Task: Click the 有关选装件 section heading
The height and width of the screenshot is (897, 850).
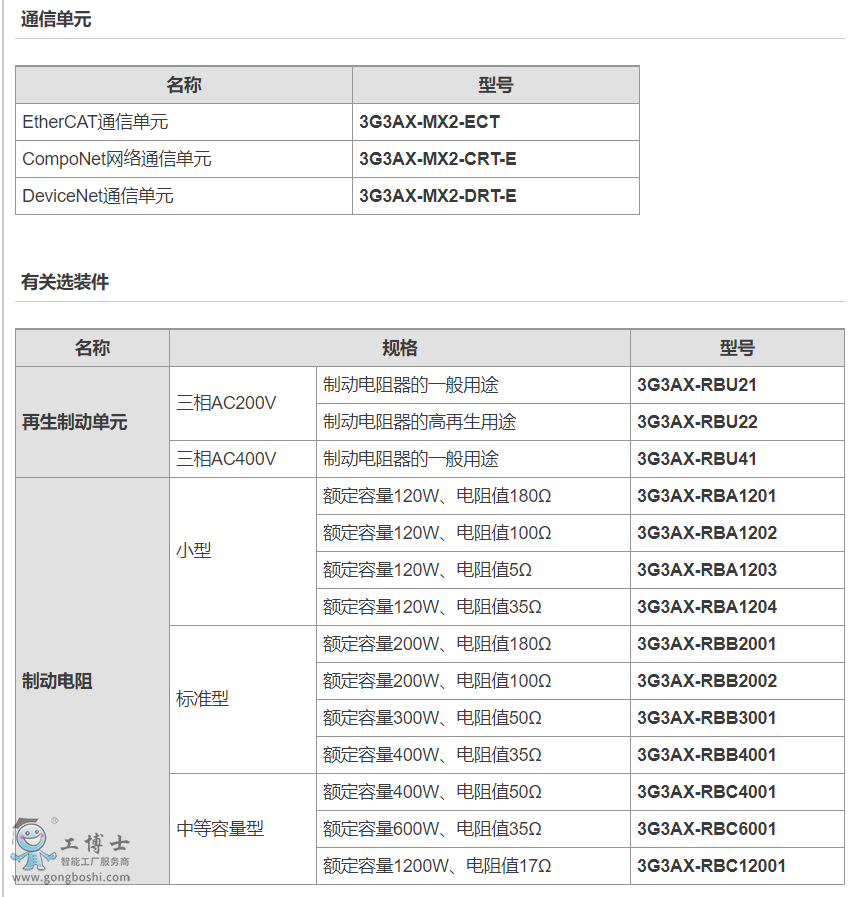Action: click(x=65, y=282)
